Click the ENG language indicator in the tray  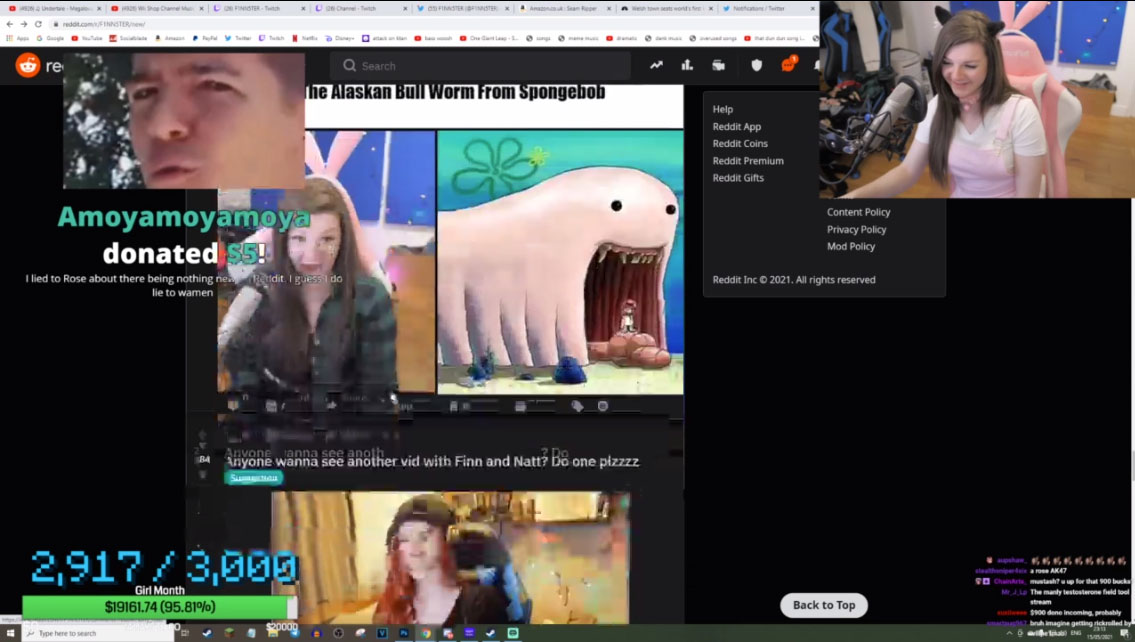coord(1076,633)
